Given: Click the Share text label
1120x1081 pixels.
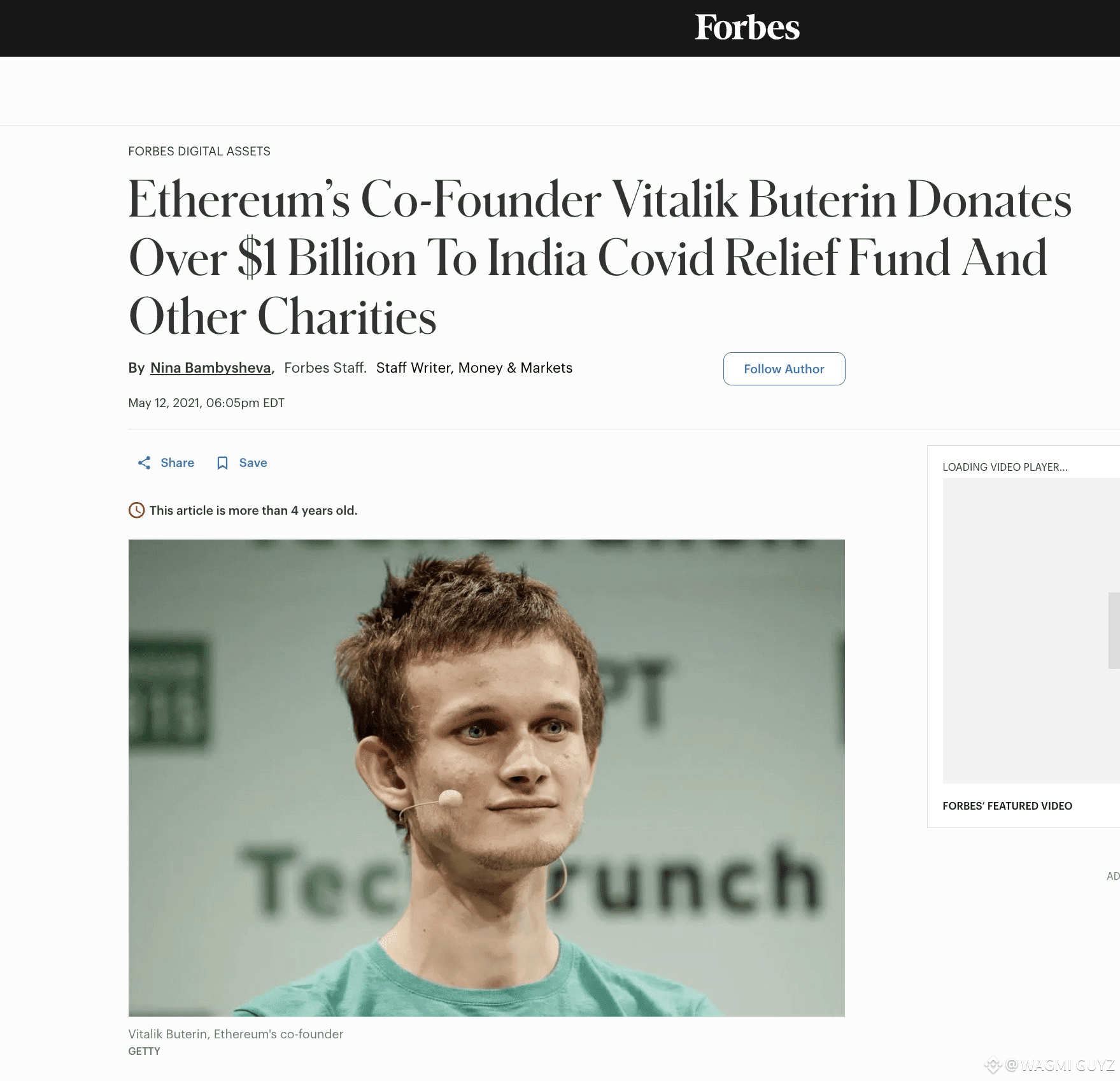Looking at the screenshot, I should click(x=177, y=463).
